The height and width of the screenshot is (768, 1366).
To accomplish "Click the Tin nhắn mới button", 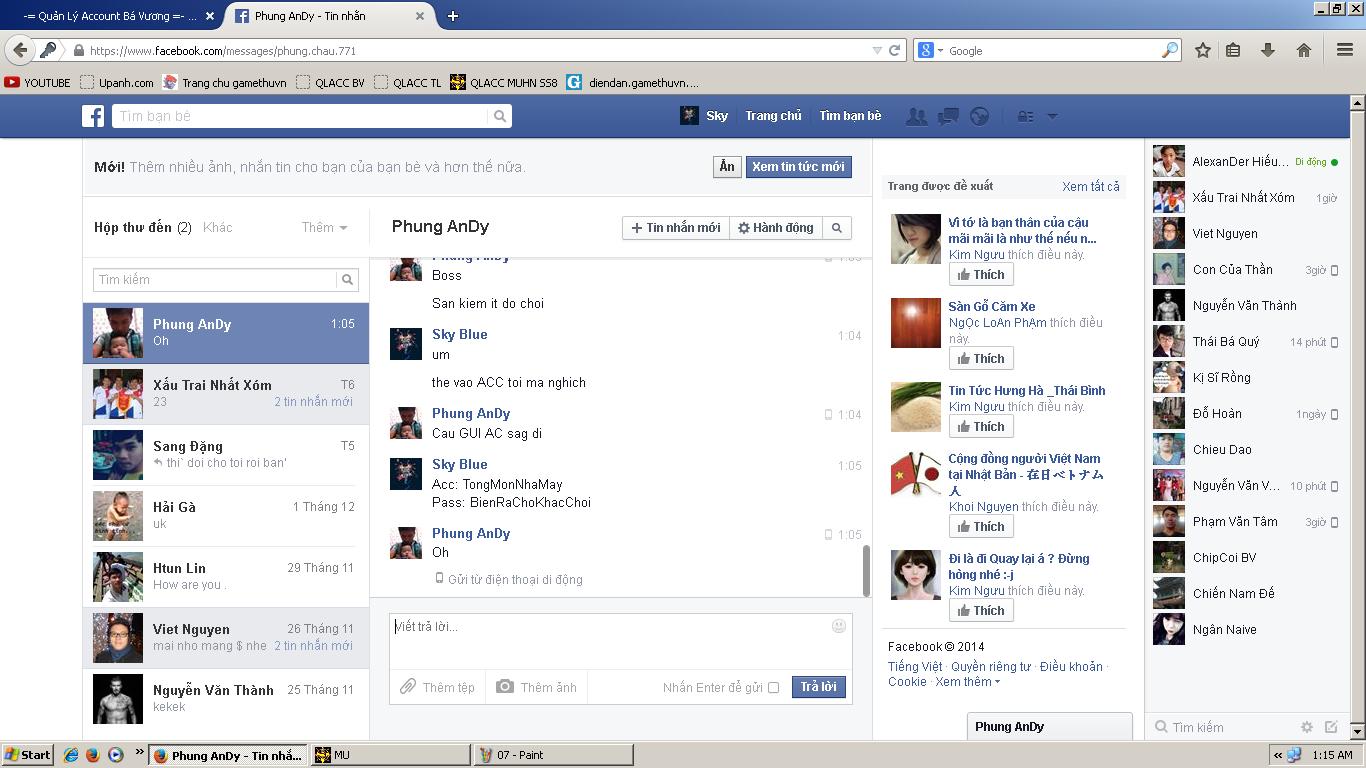I will (x=676, y=228).
